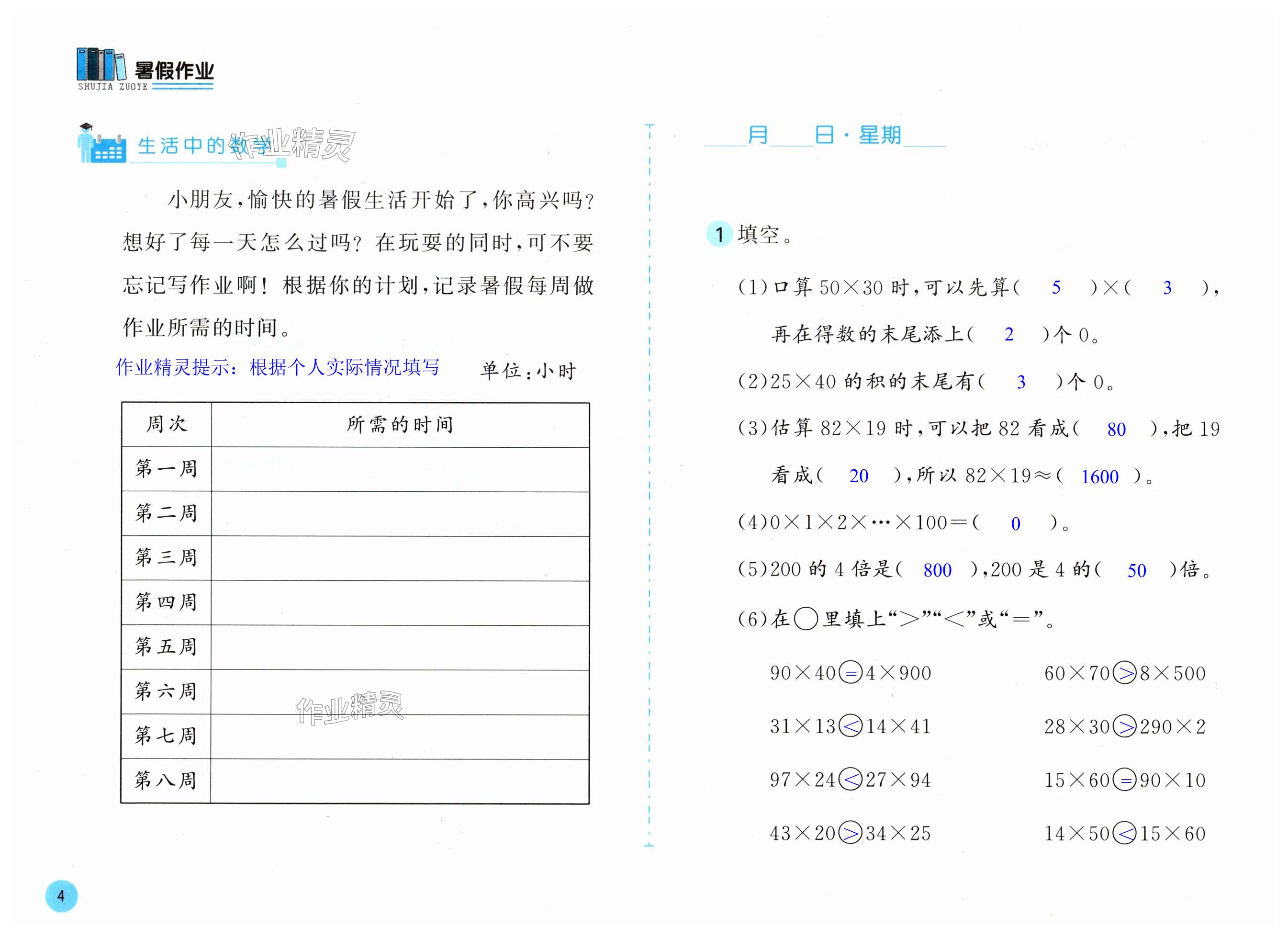The width and height of the screenshot is (1288, 940).
Task: Click the 周次 column header
Action: pyautogui.click(x=166, y=424)
